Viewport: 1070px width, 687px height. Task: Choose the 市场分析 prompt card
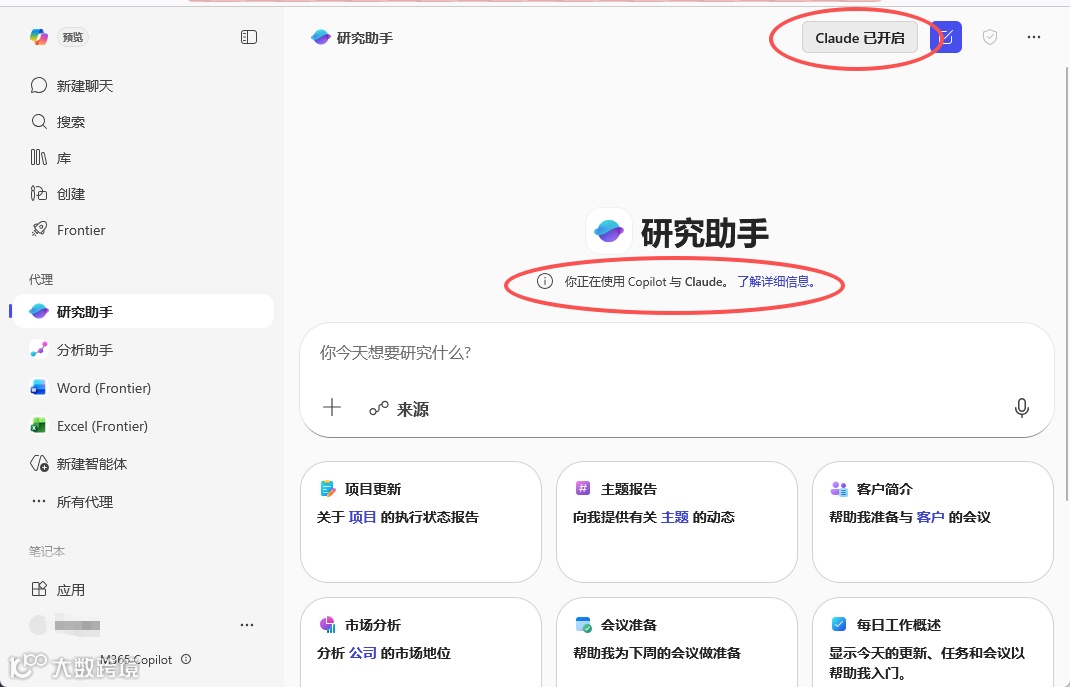click(x=421, y=642)
